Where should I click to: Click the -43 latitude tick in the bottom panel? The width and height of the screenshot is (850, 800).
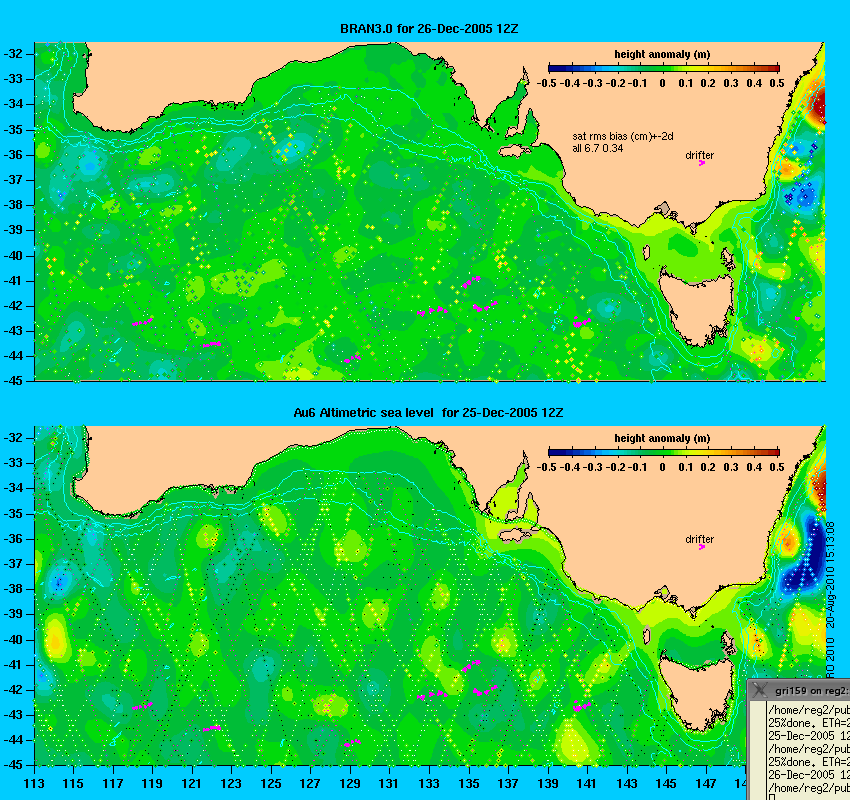pyautogui.click(x=14, y=715)
